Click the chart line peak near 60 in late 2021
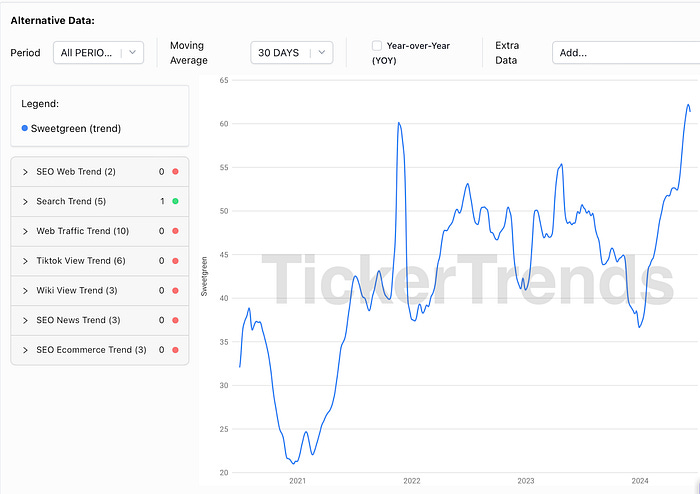The width and height of the screenshot is (700, 494). coord(399,123)
